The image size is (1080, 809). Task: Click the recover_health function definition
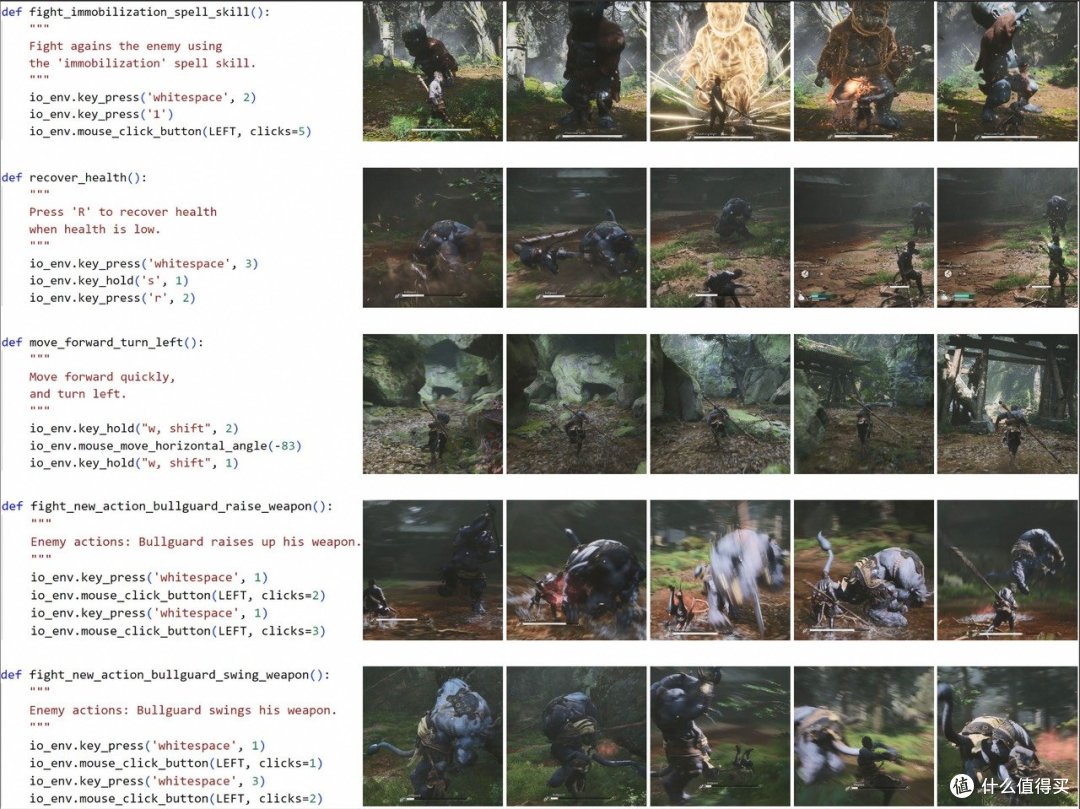click(x=74, y=178)
